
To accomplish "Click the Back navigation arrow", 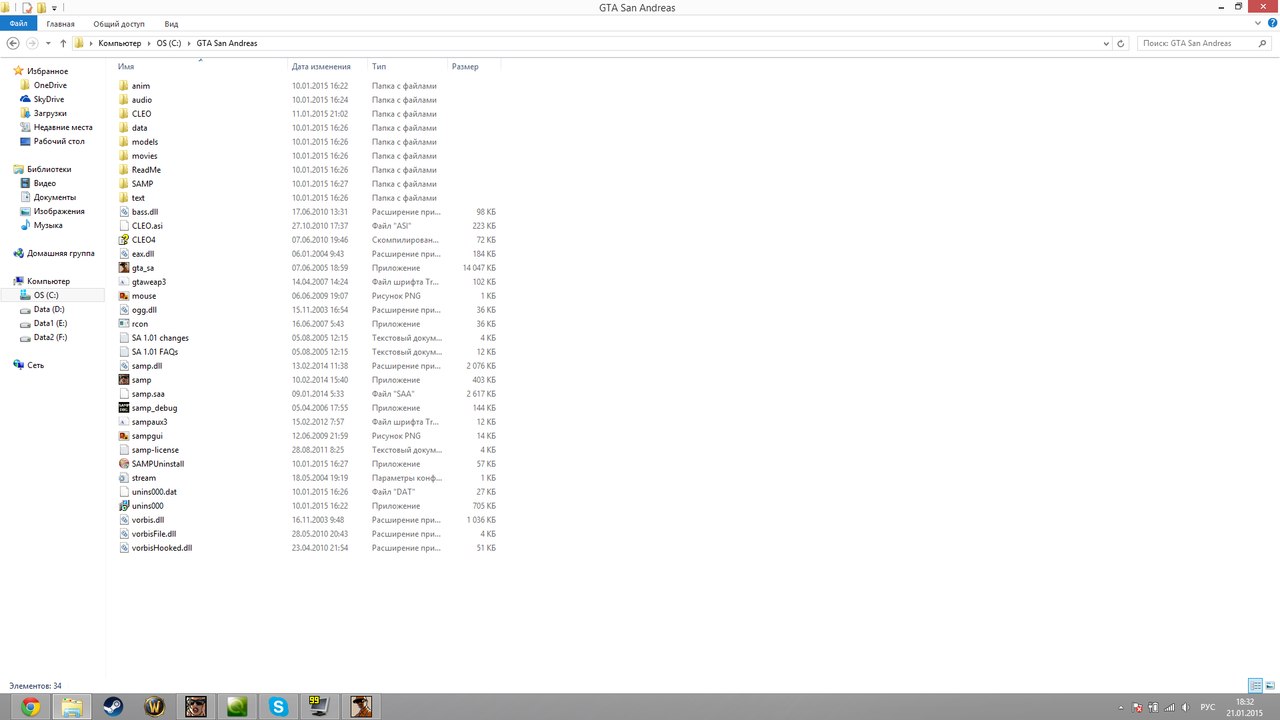I will click(14, 43).
